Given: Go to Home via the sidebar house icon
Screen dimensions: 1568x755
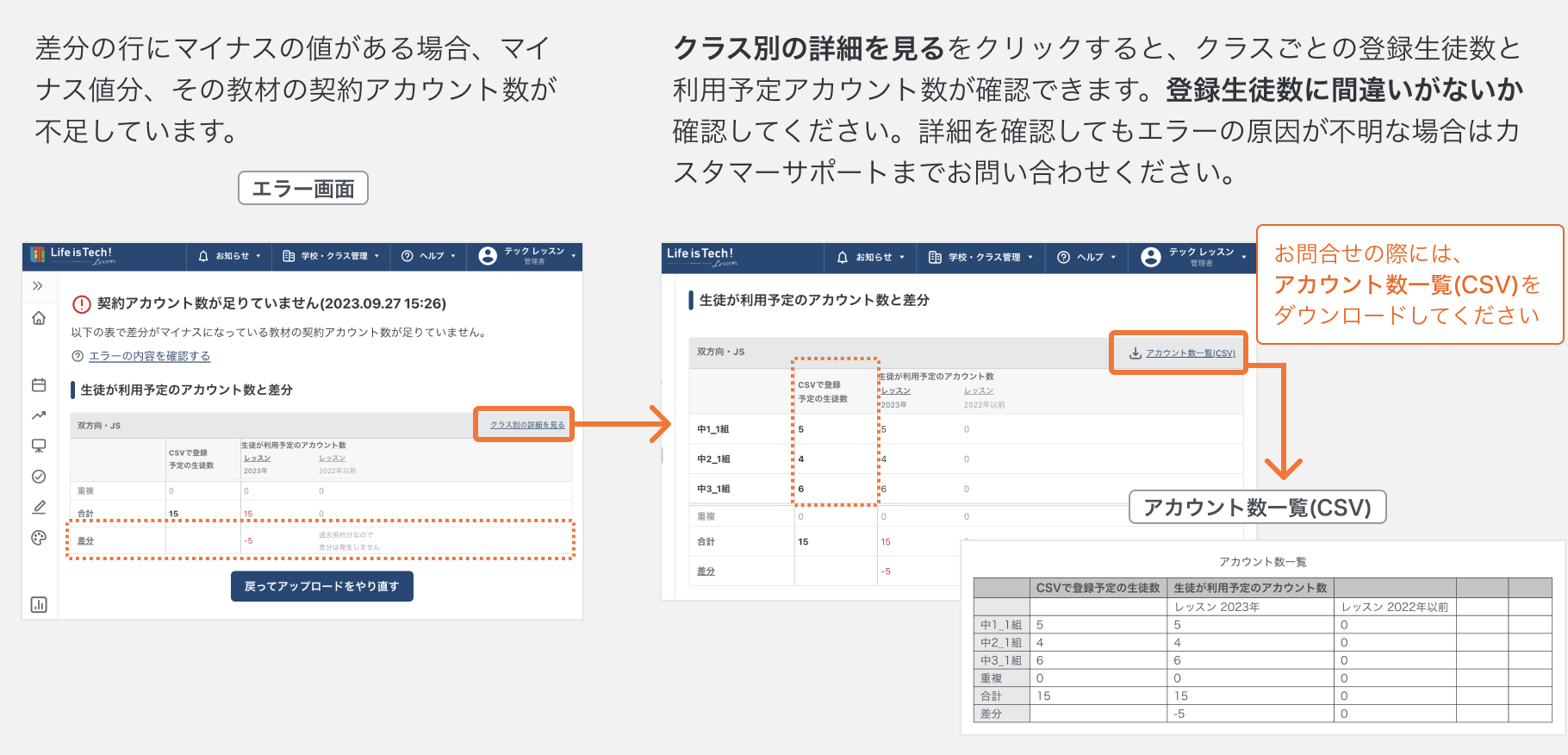Looking at the screenshot, I should 39,318.
